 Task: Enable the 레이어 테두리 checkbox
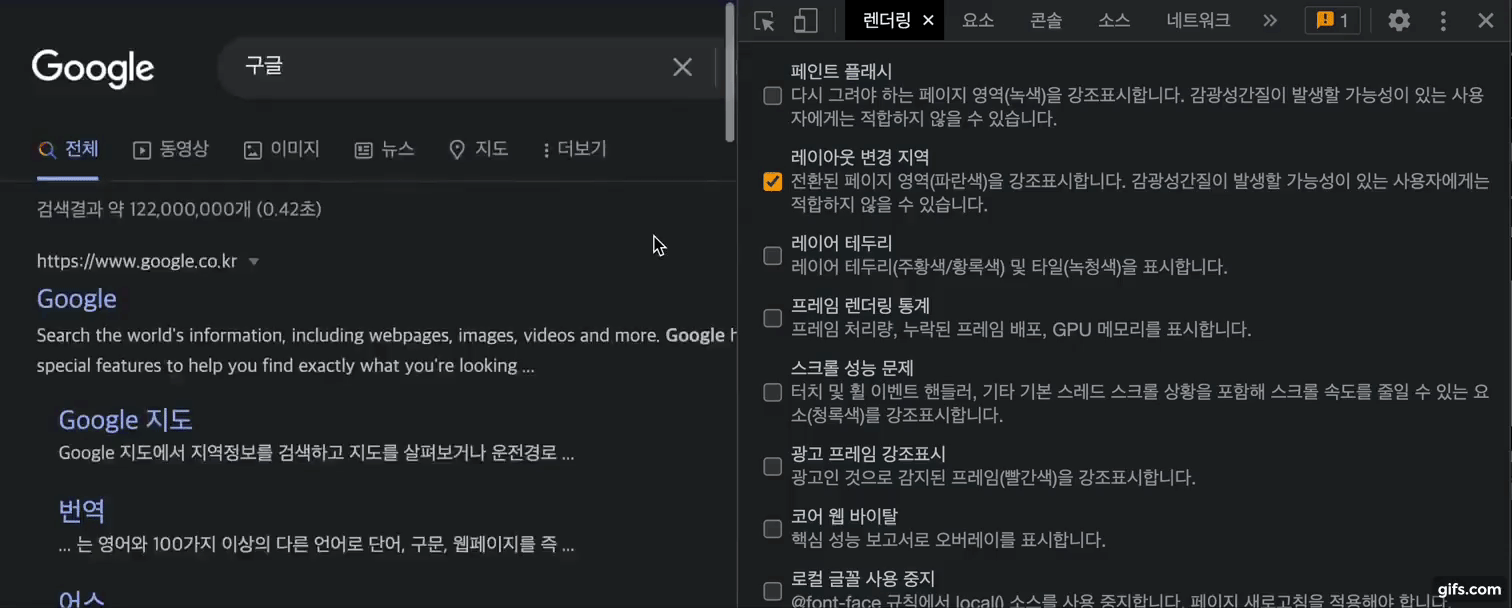click(772, 256)
